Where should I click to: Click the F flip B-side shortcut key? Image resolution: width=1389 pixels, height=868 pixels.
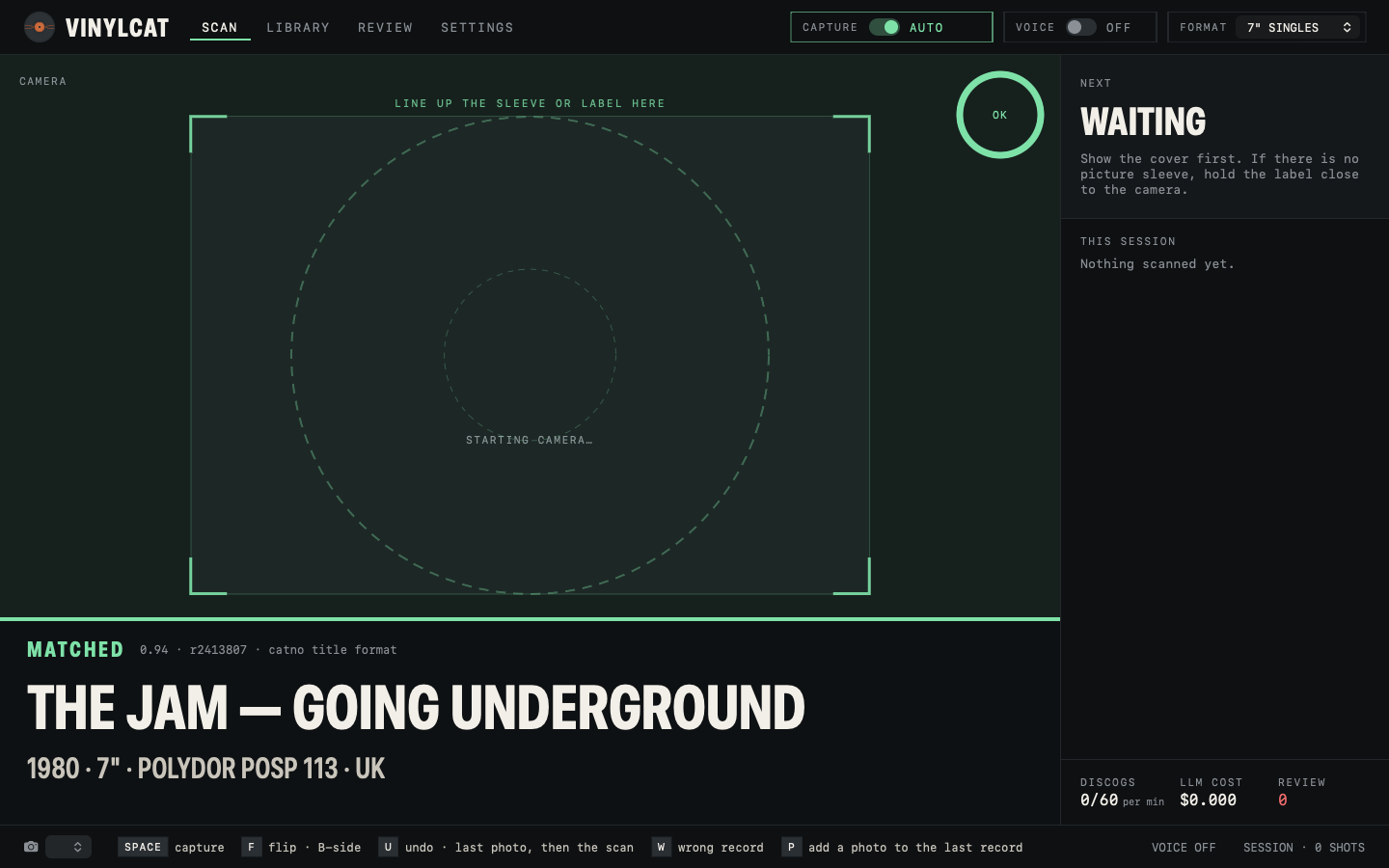tap(251, 847)
